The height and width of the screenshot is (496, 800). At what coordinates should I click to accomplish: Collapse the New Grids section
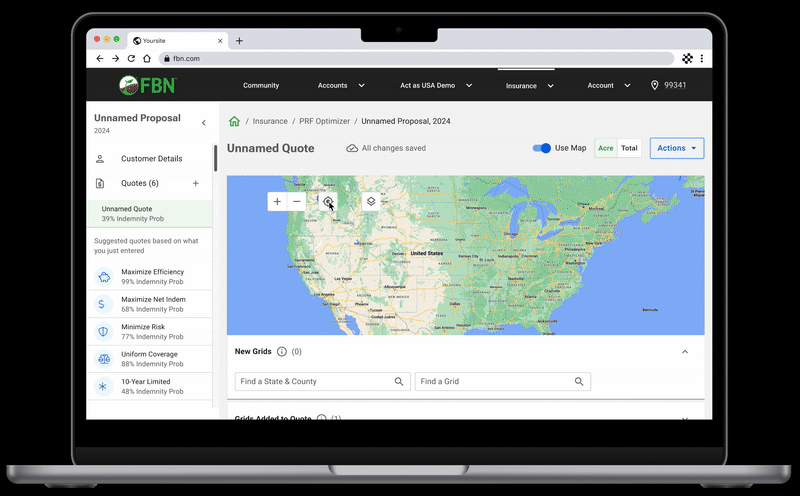[x=685, y=352]
